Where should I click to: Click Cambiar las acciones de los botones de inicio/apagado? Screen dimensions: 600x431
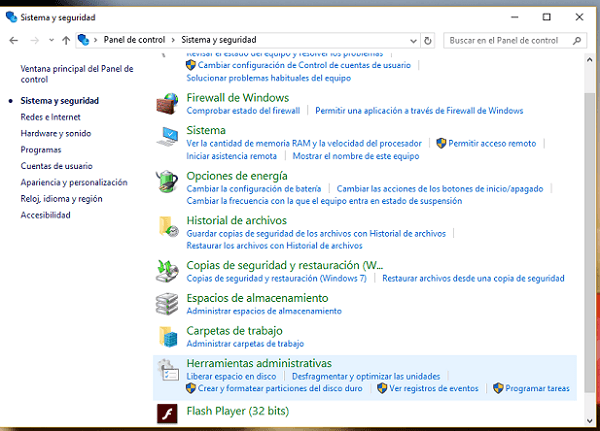440,189
